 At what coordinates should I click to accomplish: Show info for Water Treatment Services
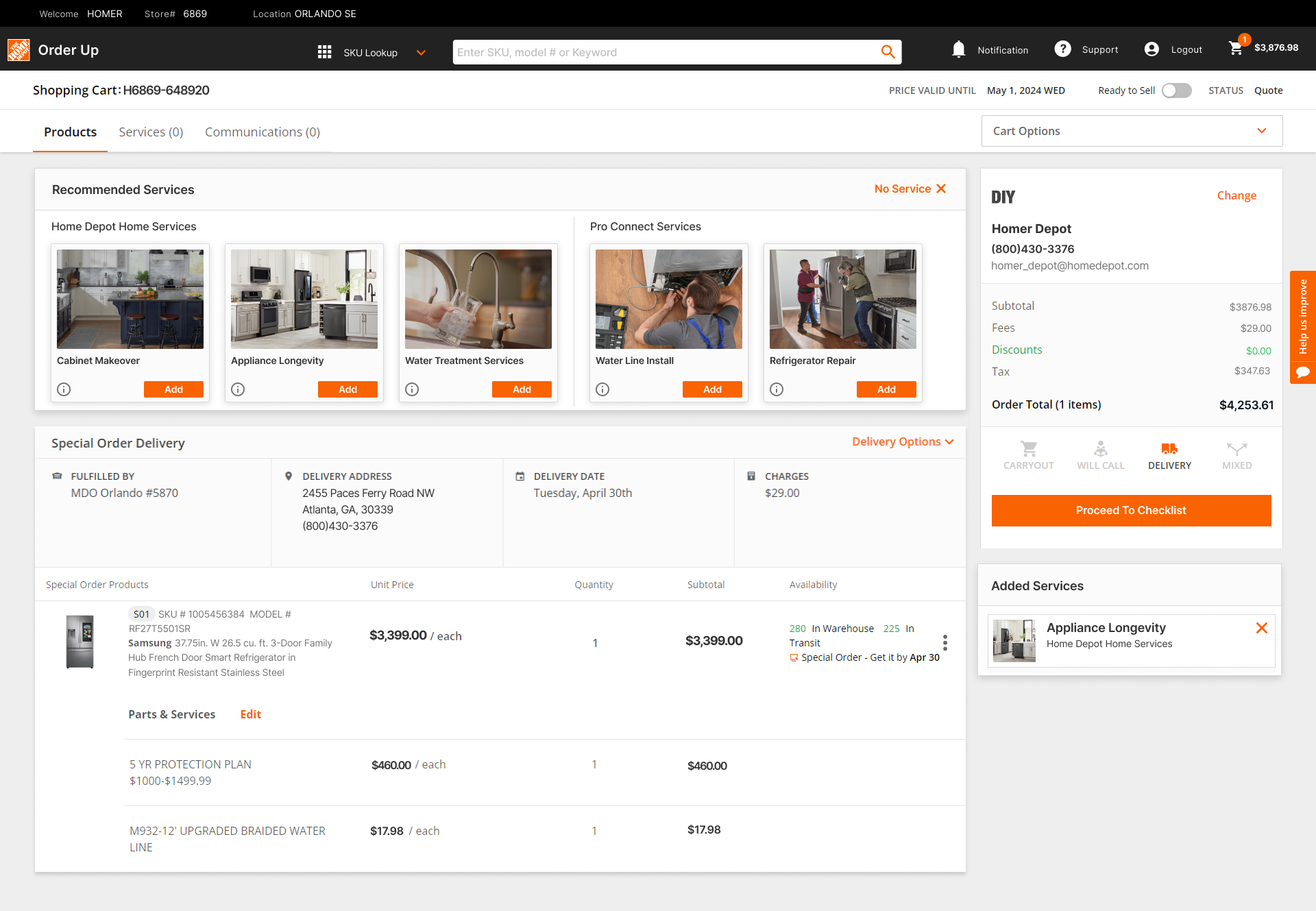[412, 389]
